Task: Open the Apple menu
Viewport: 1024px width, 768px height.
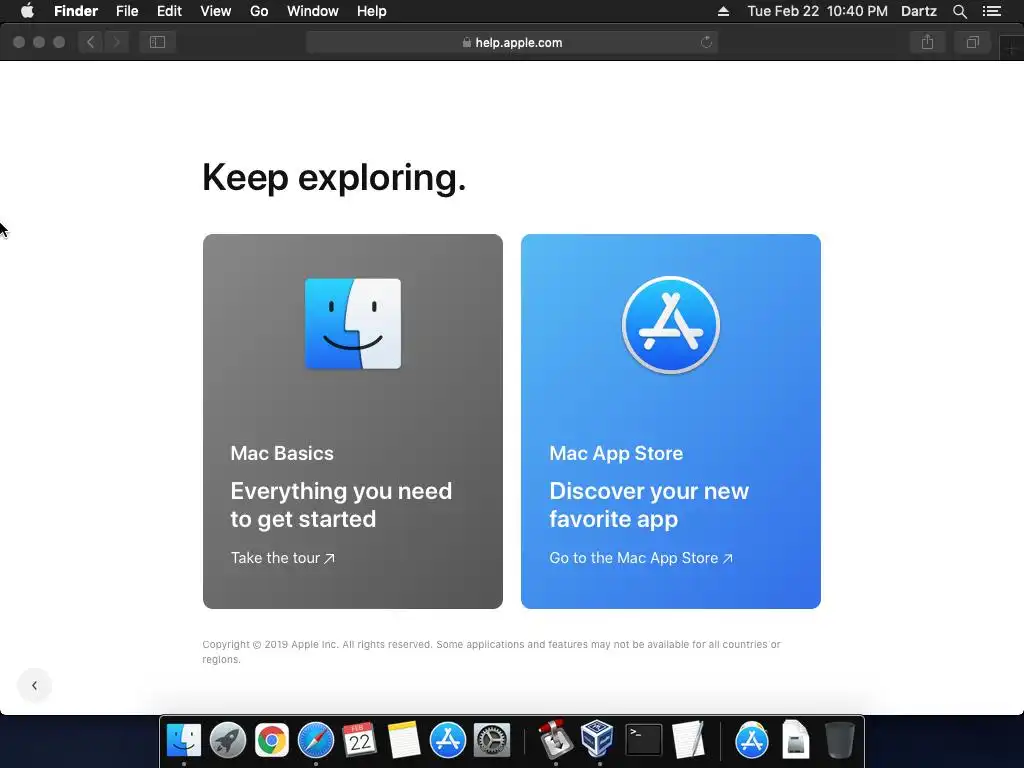Action: click(27, 11)
